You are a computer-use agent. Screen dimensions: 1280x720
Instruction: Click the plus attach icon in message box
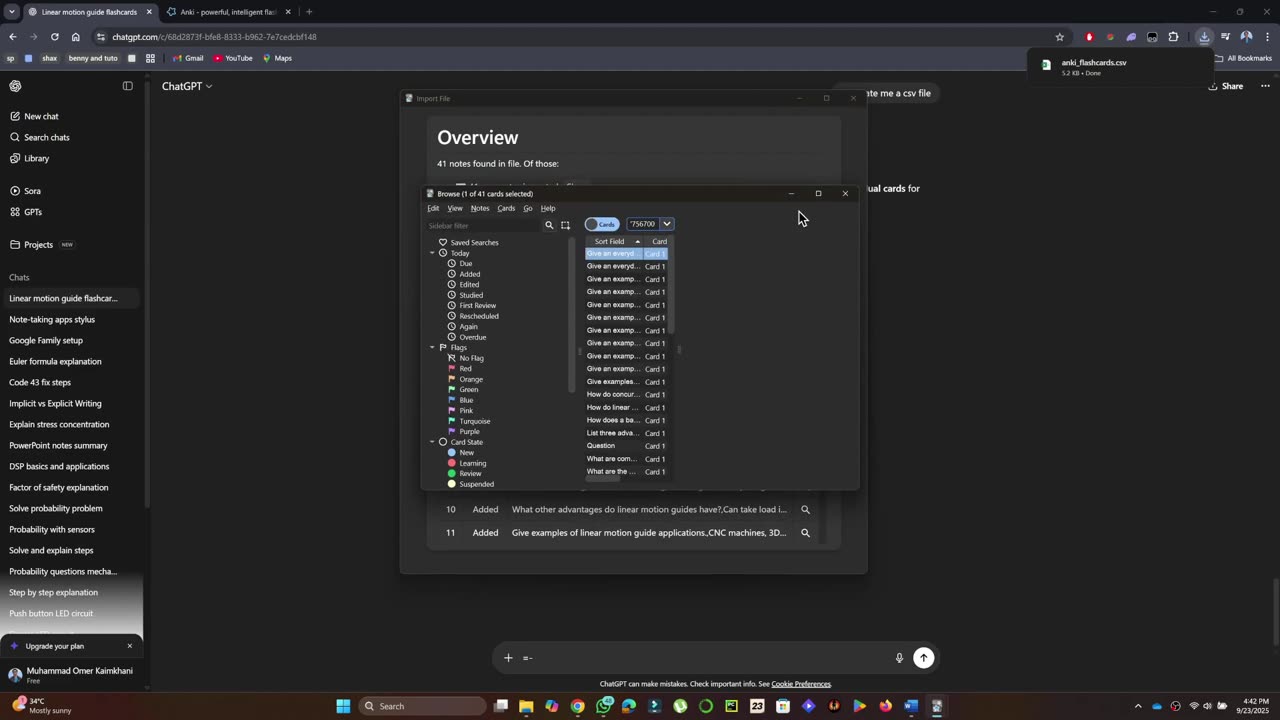point(508,657)
